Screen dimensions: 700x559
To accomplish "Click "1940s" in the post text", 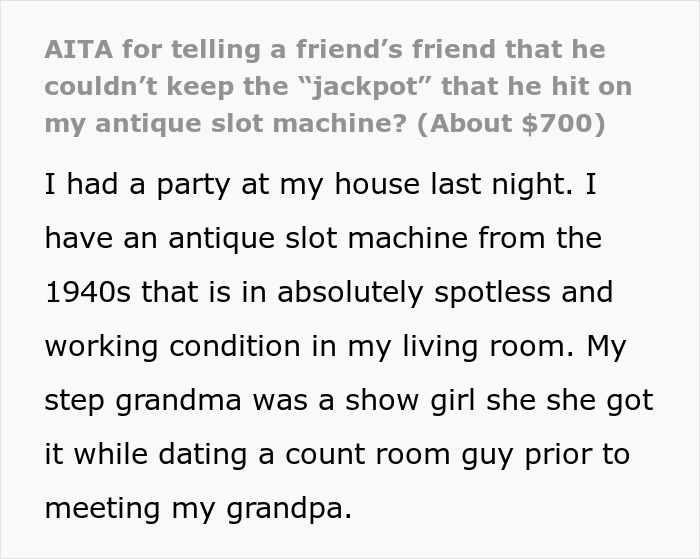I will coord(88,292).
